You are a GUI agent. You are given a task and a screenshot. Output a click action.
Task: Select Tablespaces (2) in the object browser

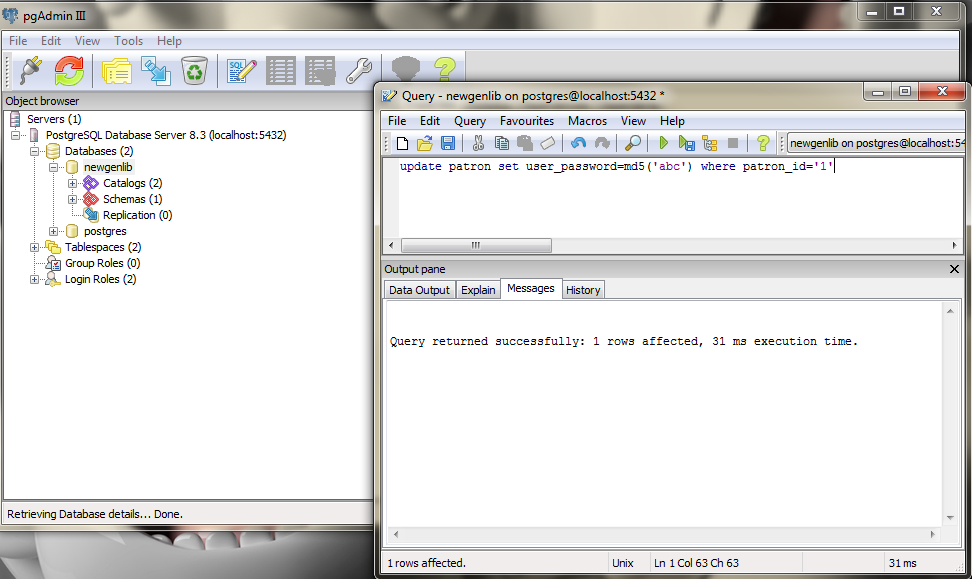(102, 247)
